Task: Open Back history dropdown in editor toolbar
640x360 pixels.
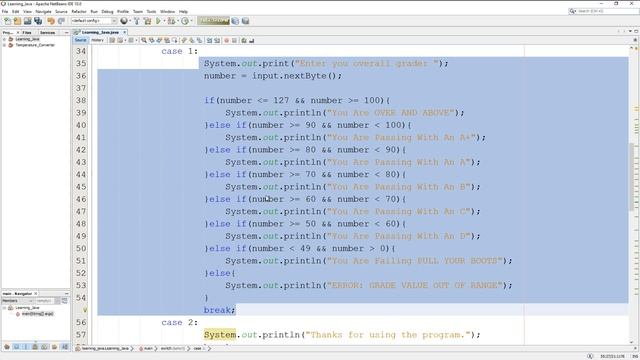Action: click(x=125, y=40)
